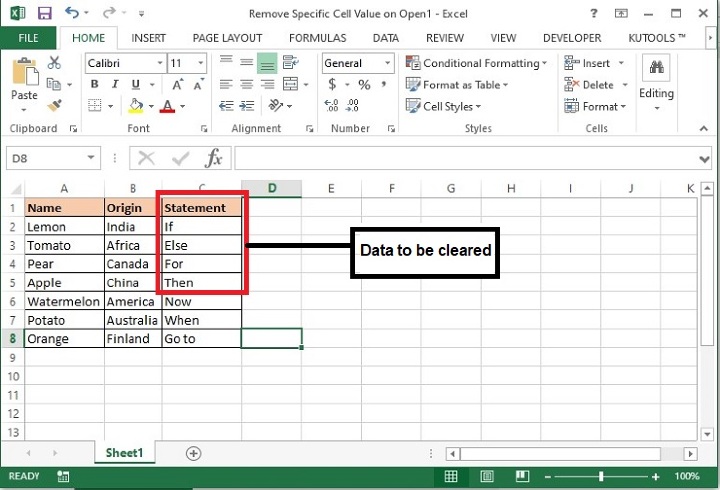
Task: Open the fill color dropdown arrow
Action: [151, 107]
